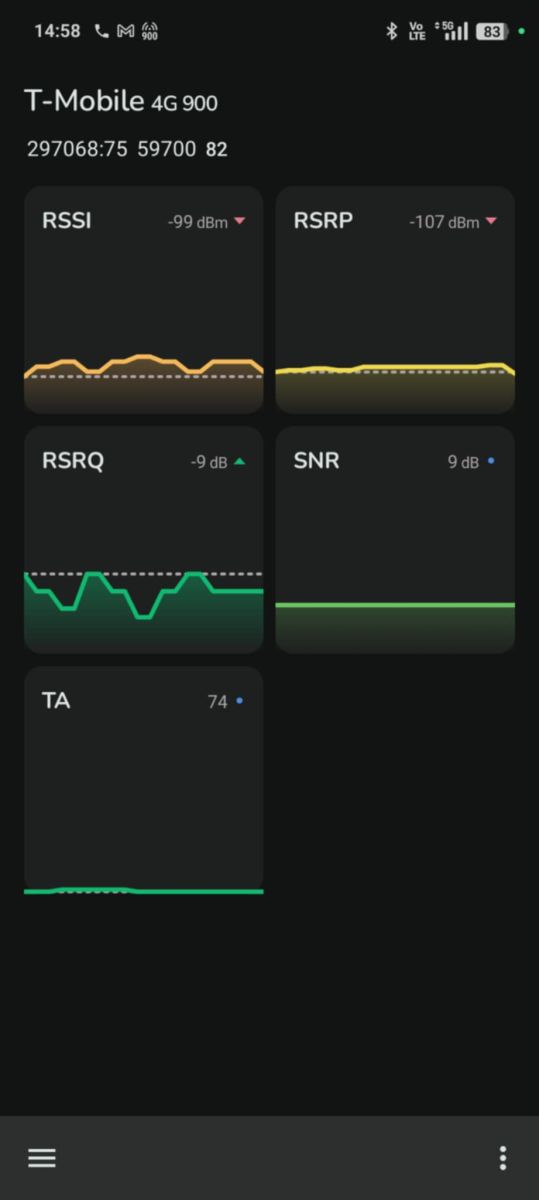Screen dimensions: 539x1200
Task: Tap the red down-arrow next to RSSI
Action: click(x=238, y=221)
